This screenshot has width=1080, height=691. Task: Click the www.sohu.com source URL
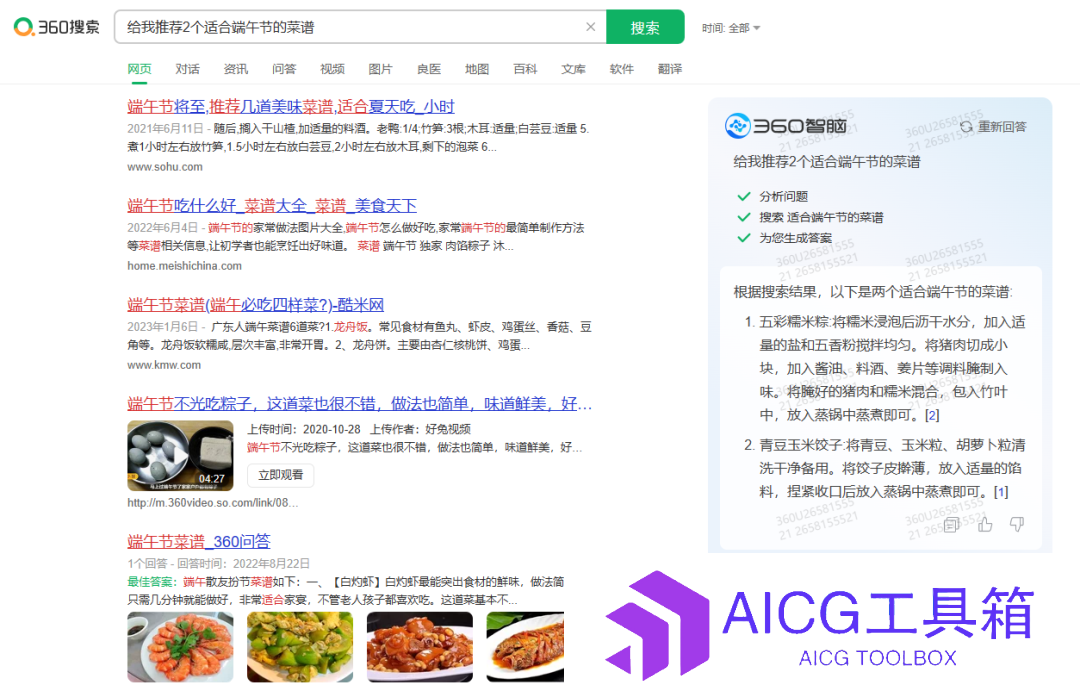click(x=165, y=167)
